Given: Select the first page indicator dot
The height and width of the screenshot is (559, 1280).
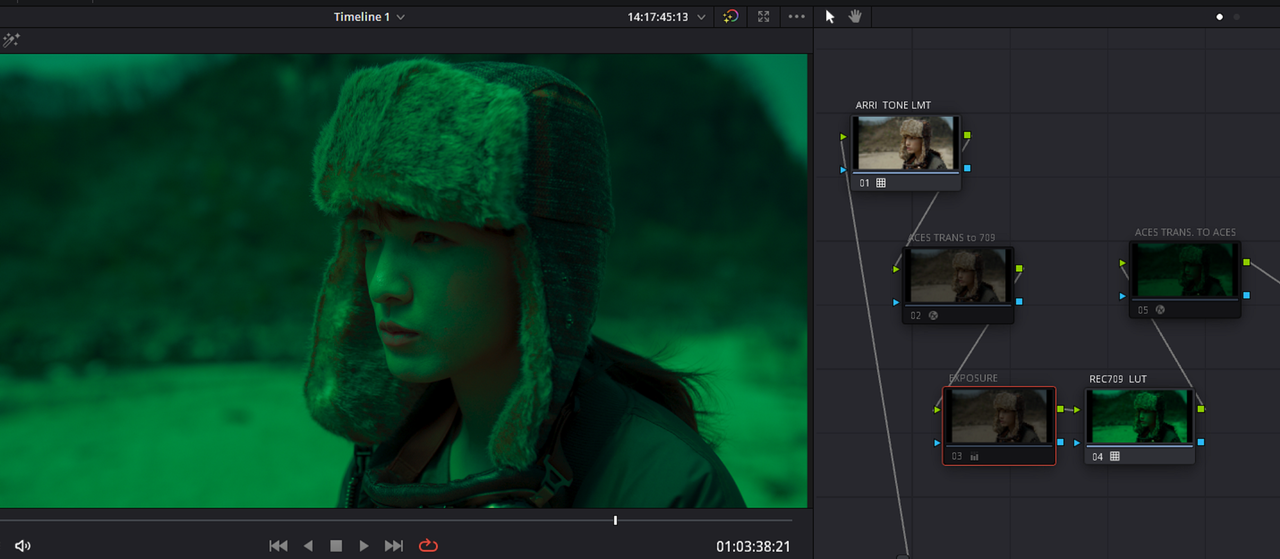Looking at the screenshot, I should click(1220, 17).
